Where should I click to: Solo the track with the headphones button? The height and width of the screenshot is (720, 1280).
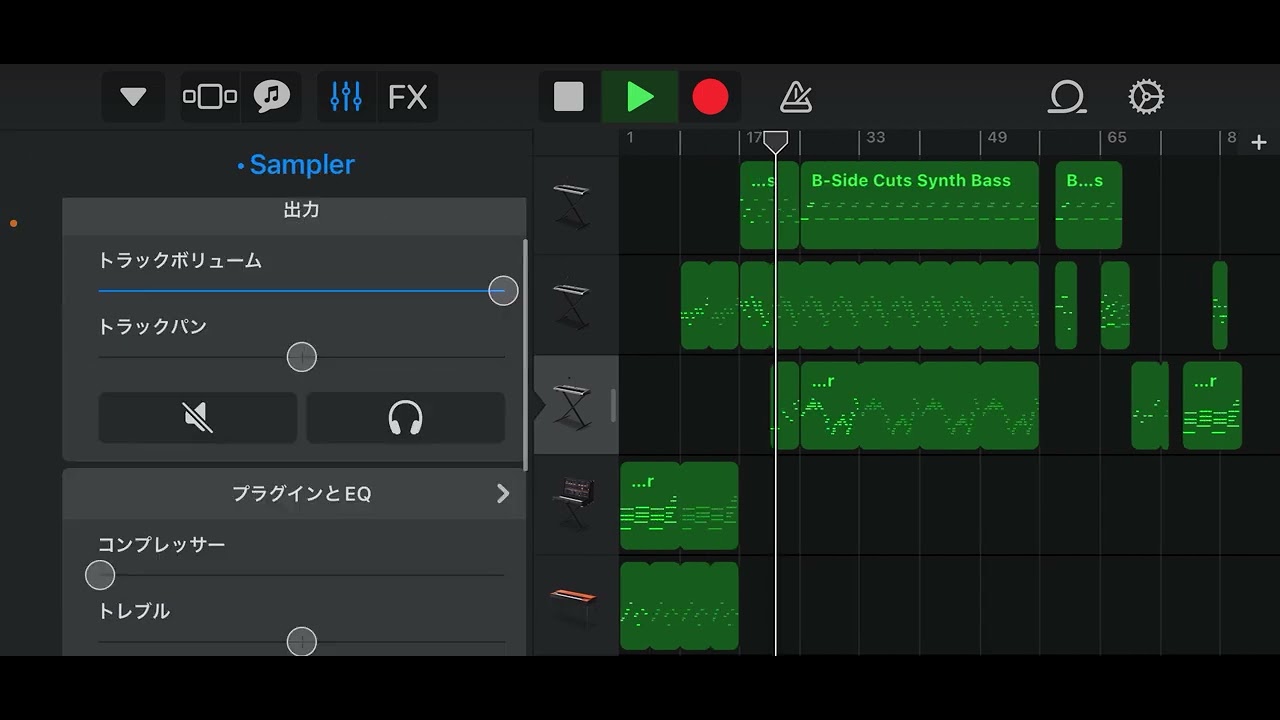(405, 417)
